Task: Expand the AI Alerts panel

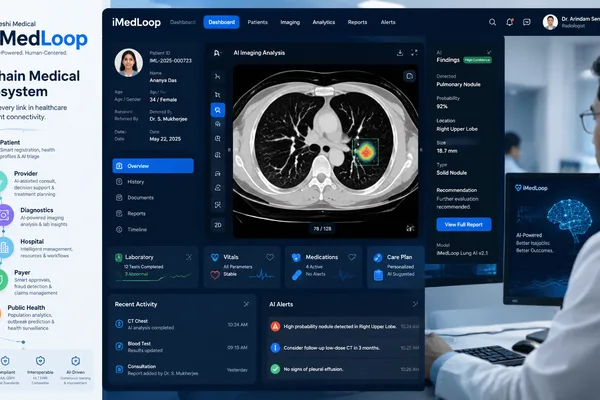Action: click(x=415, y=304)
